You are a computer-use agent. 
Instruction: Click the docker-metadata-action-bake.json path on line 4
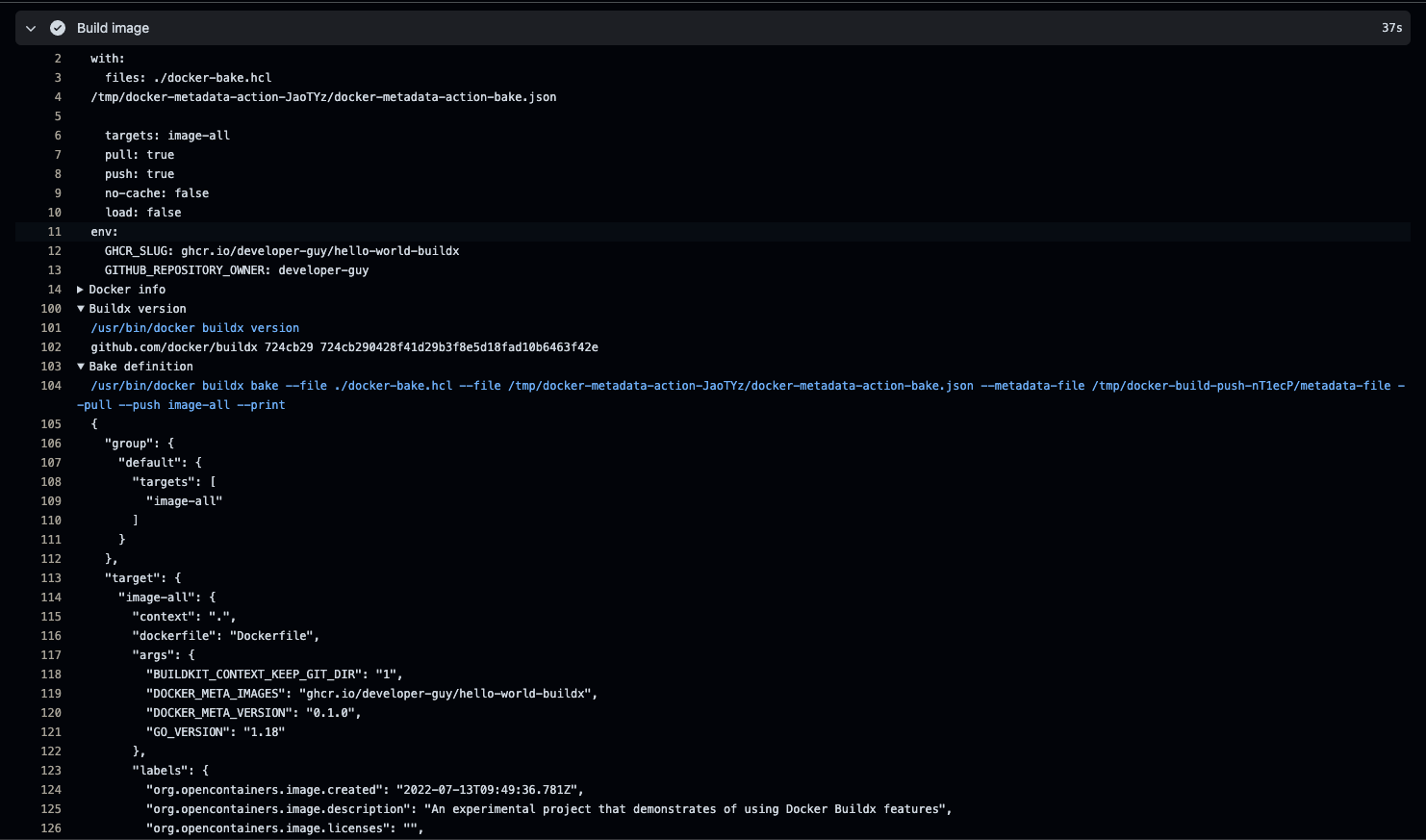click(323, 97)
